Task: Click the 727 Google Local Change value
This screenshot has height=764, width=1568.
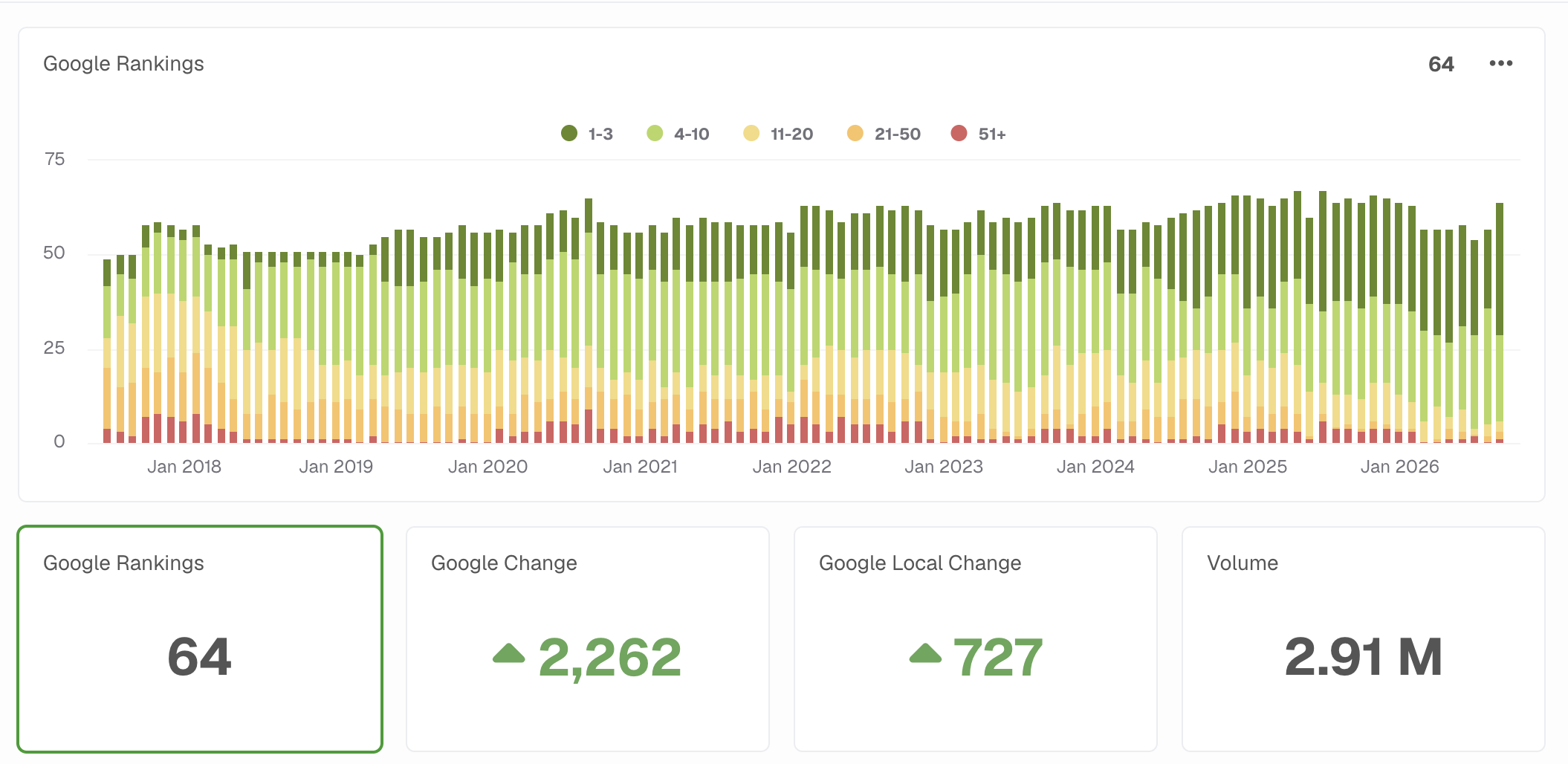Action: [998, 657]
